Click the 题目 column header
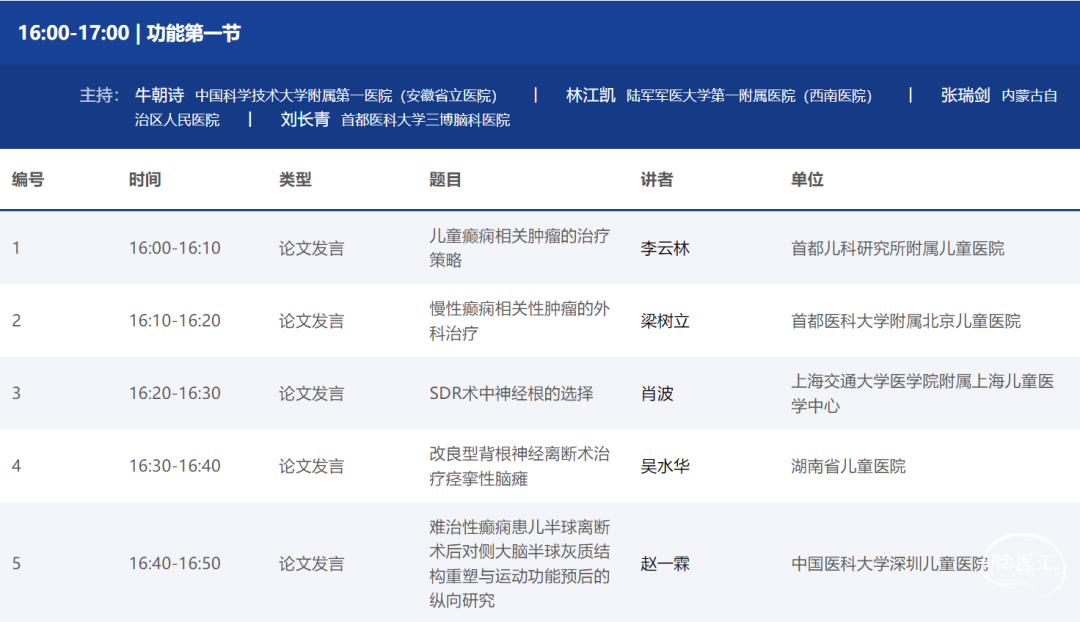This screenshot has width=1080, height=622. (446, 180)
